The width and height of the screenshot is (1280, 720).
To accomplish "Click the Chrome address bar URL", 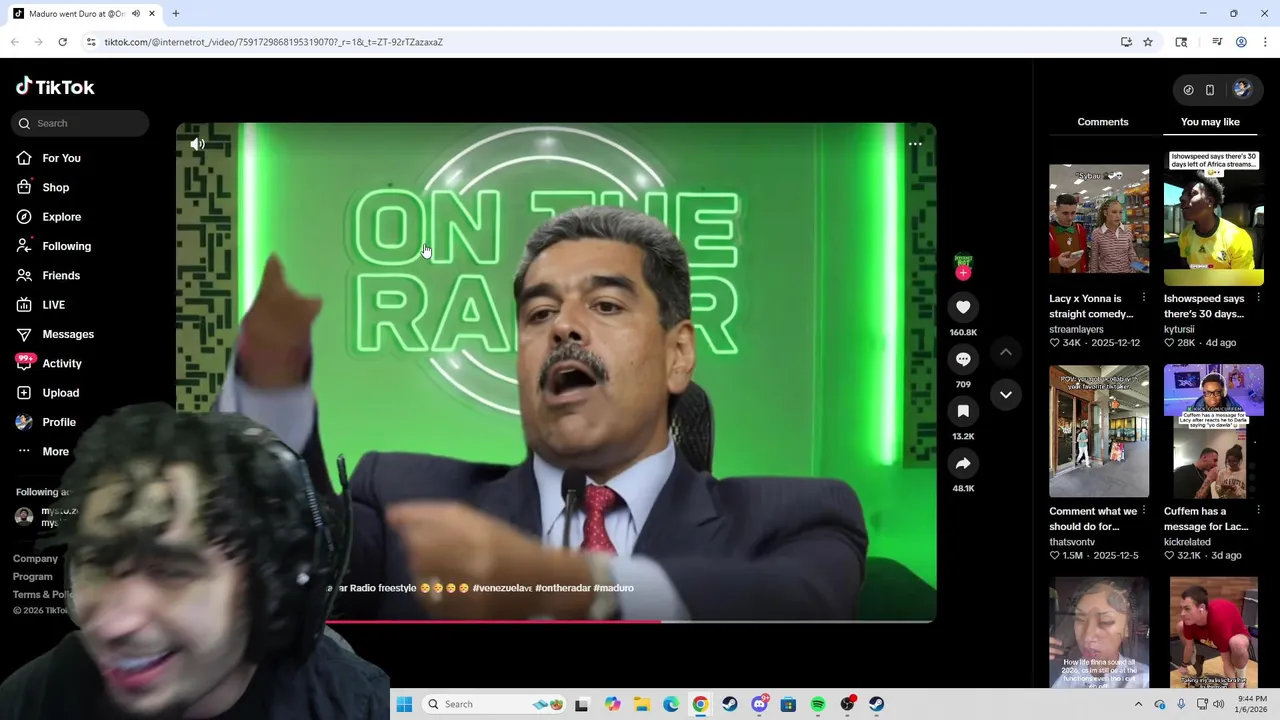I will click(274, 42).
